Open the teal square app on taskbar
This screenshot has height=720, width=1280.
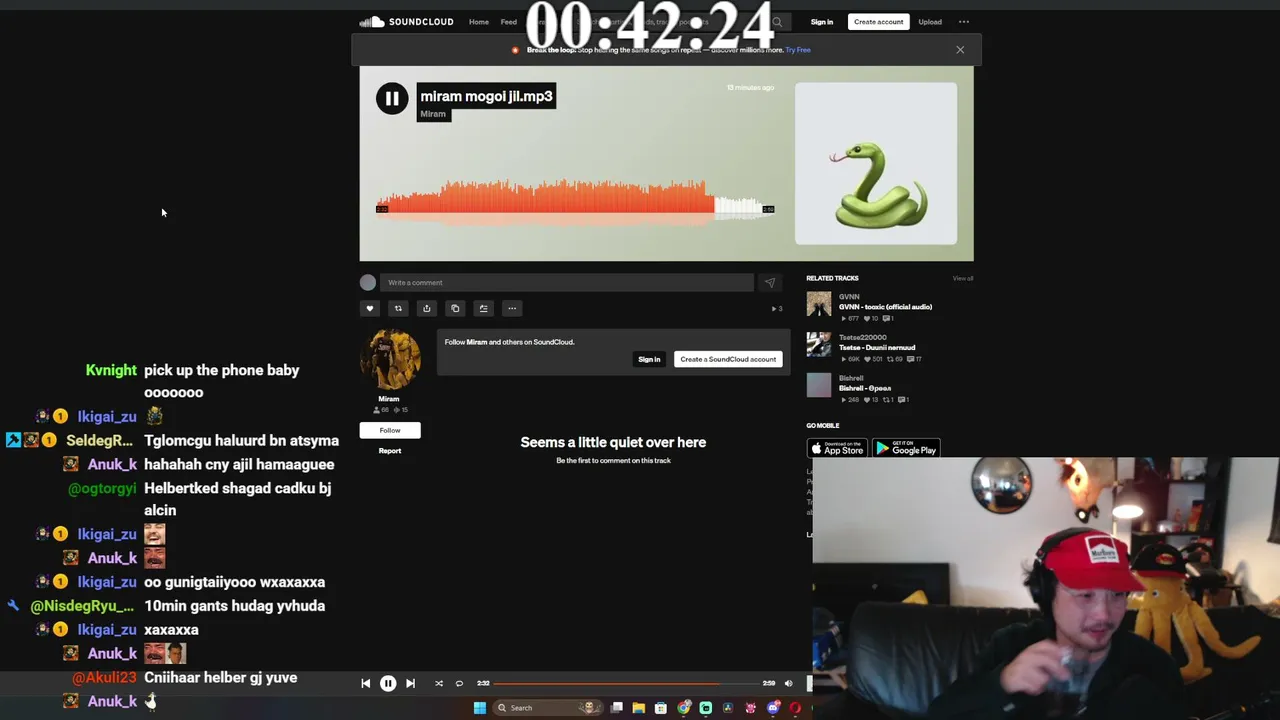[x=706, y=708]
